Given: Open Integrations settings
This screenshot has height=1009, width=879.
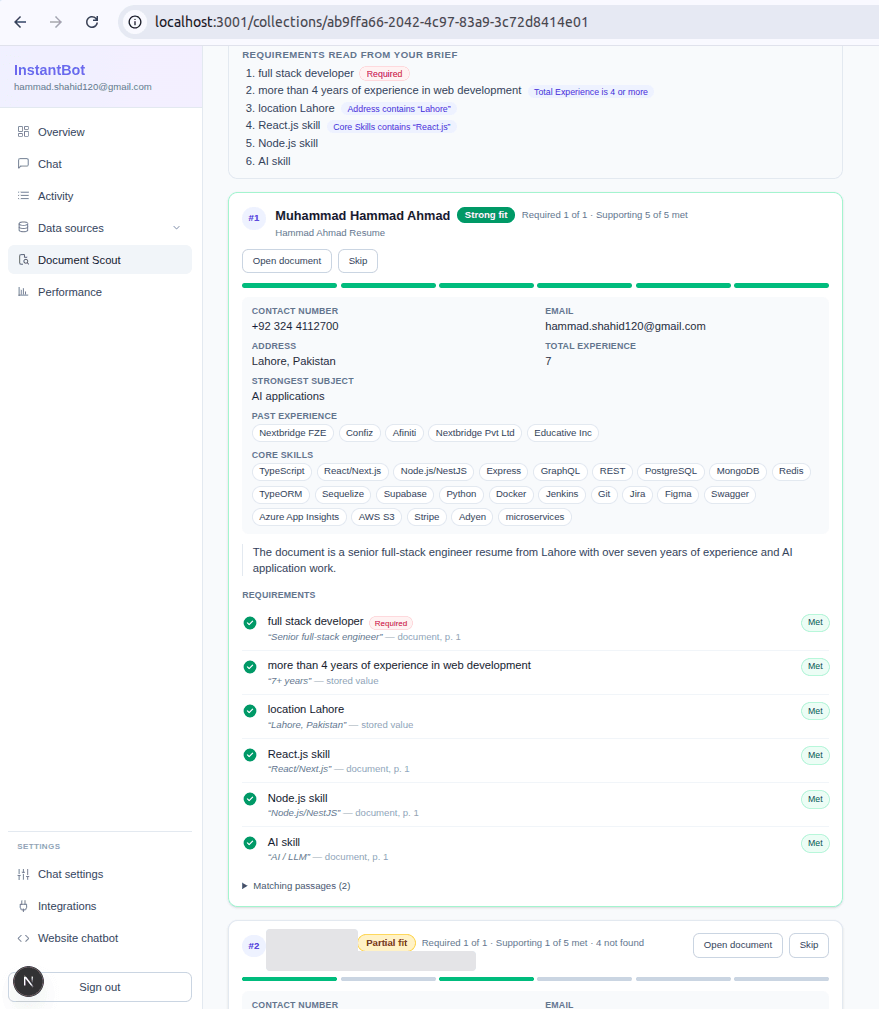Looking at the screenshot, I should tap(100, 906).
